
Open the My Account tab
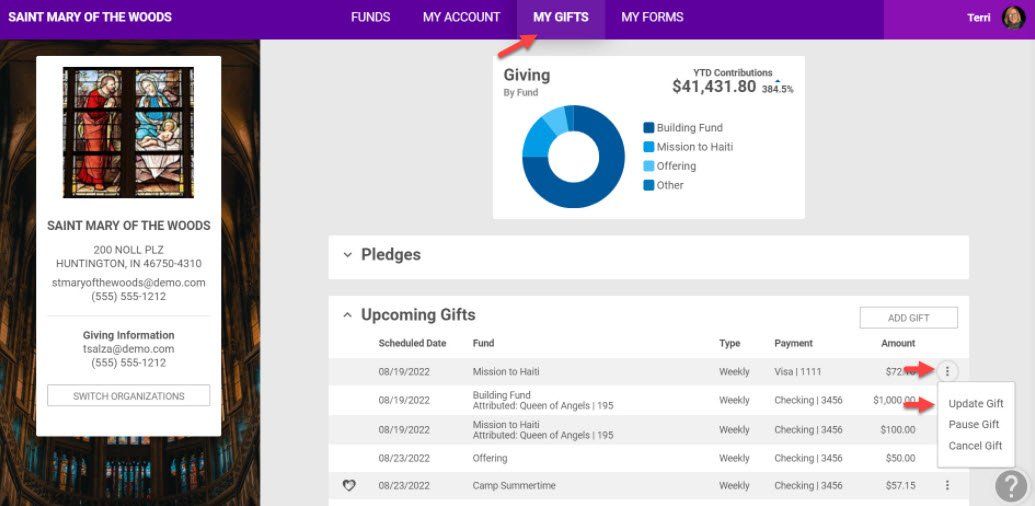pyautogui.click(x=461, y=18)
